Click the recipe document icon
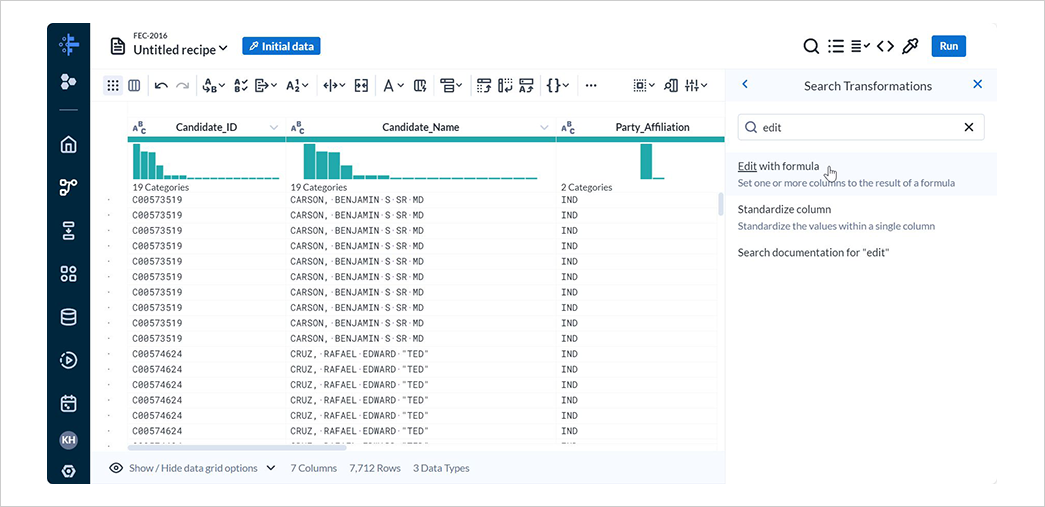The height and width of the screenshot is (507, 1045). tap(118, 47)
